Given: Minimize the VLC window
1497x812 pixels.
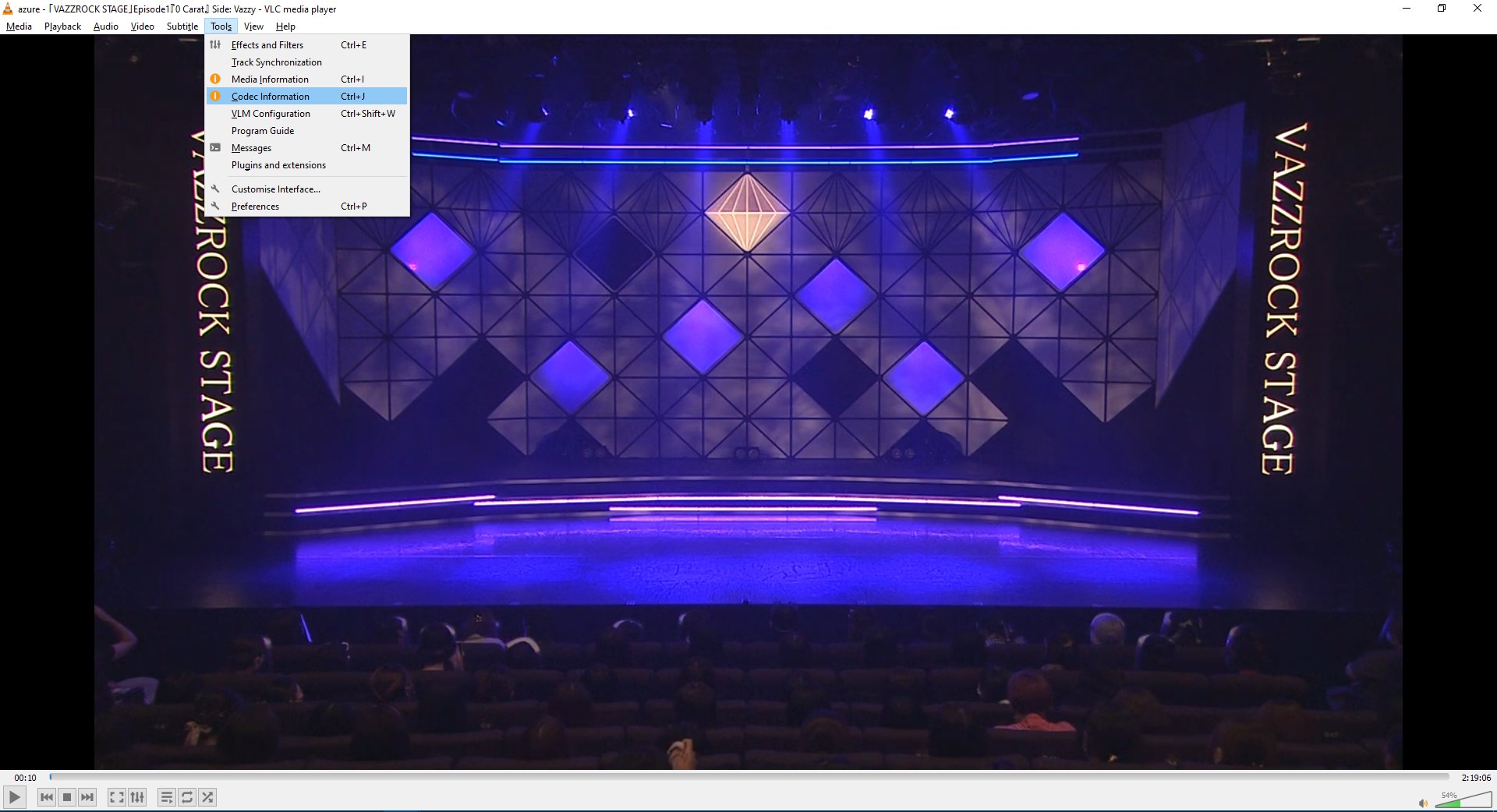Looking at the screenshot, I should point(1407,9).
